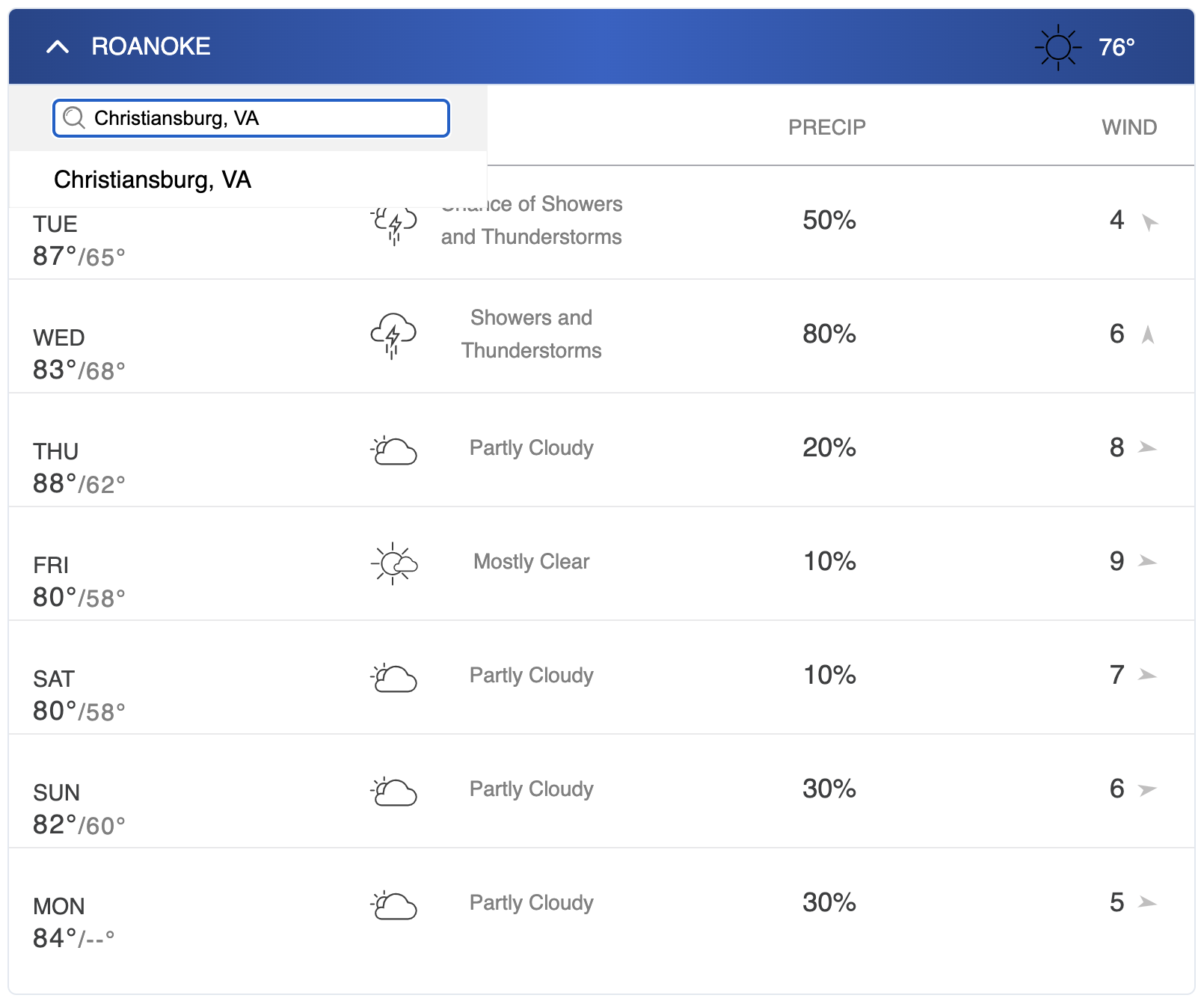Viewport: 1204px width, 1004px height.
Task: Click the SUN day label
Action: 57,792
